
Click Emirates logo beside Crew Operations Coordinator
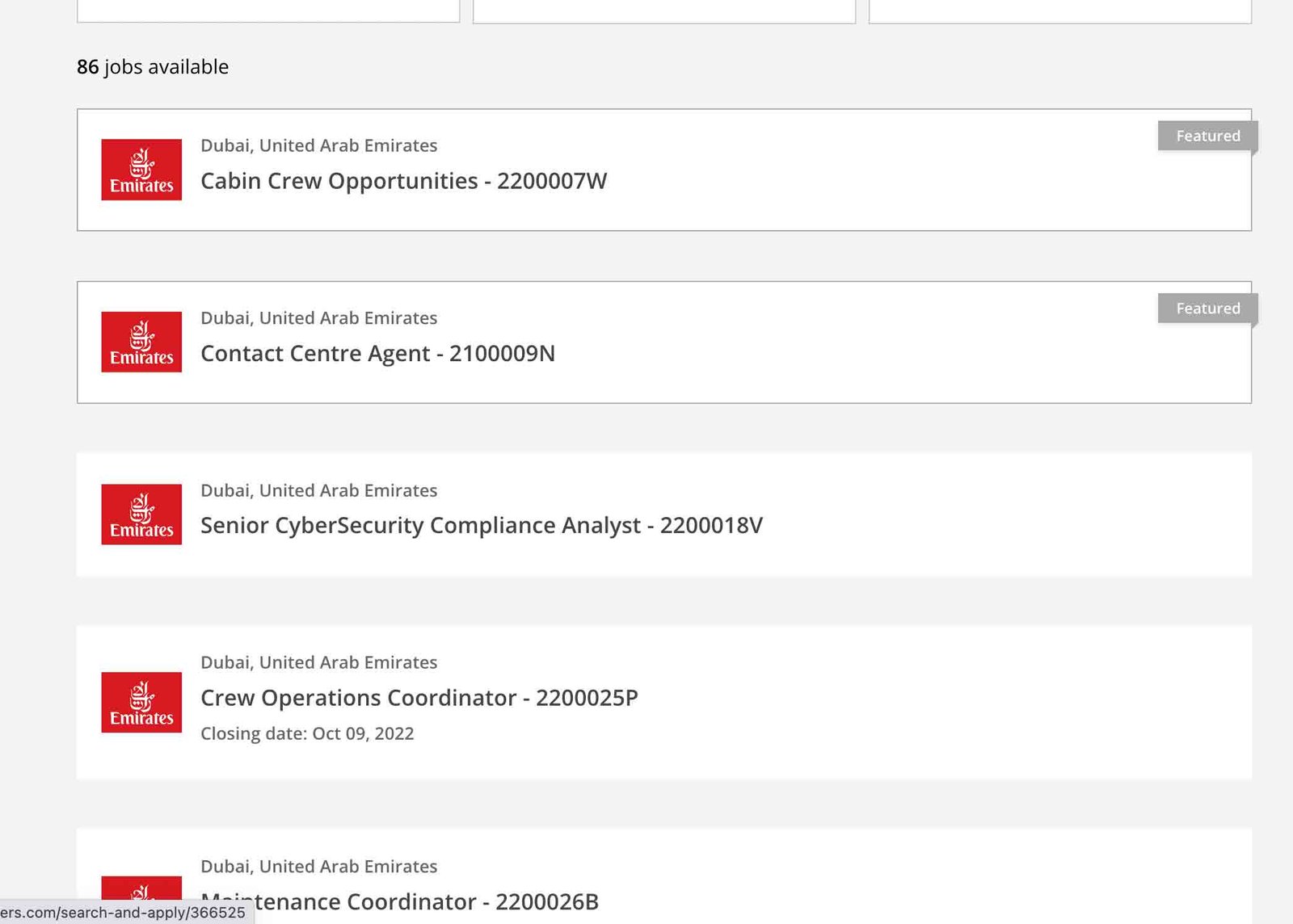141,702
